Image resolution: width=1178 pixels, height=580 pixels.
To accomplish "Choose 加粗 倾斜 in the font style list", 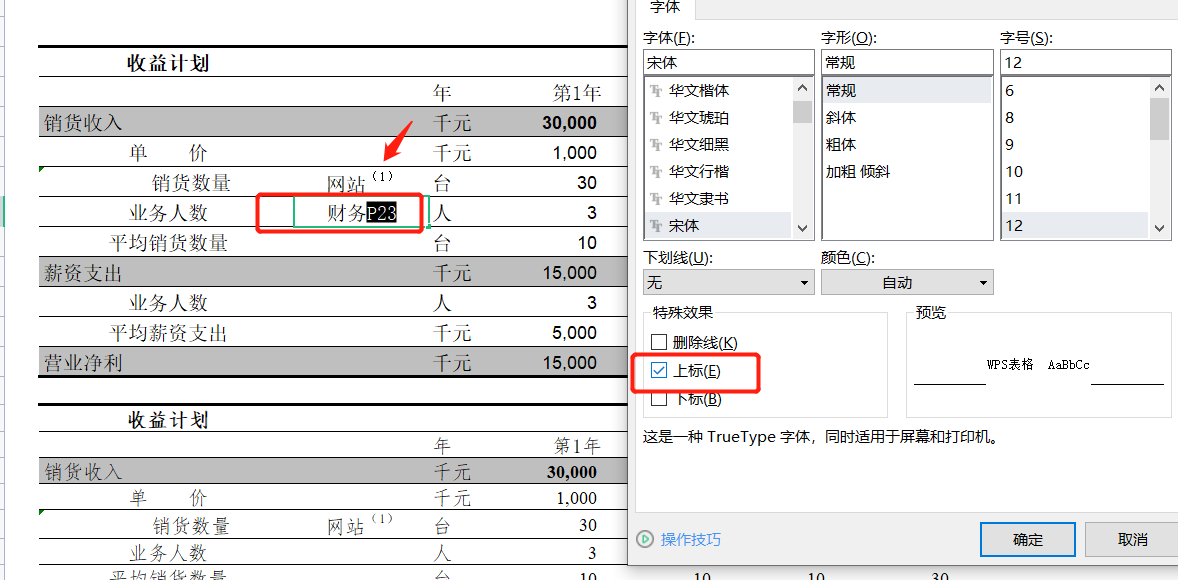I will [x=858, y=171].
